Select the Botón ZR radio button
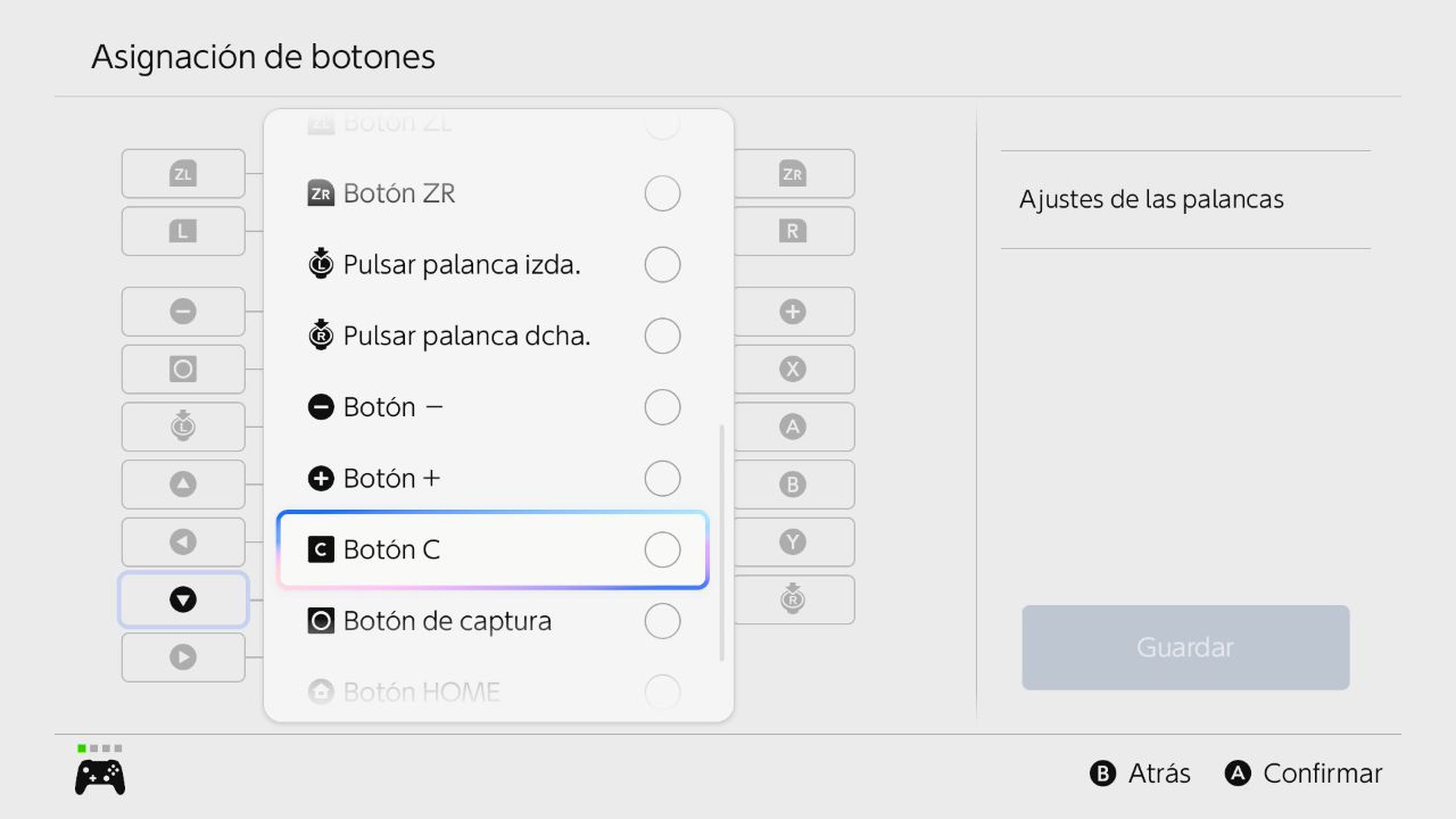Screen dimensions: 1456x819 pyautogui.click(x=662, y=193)
